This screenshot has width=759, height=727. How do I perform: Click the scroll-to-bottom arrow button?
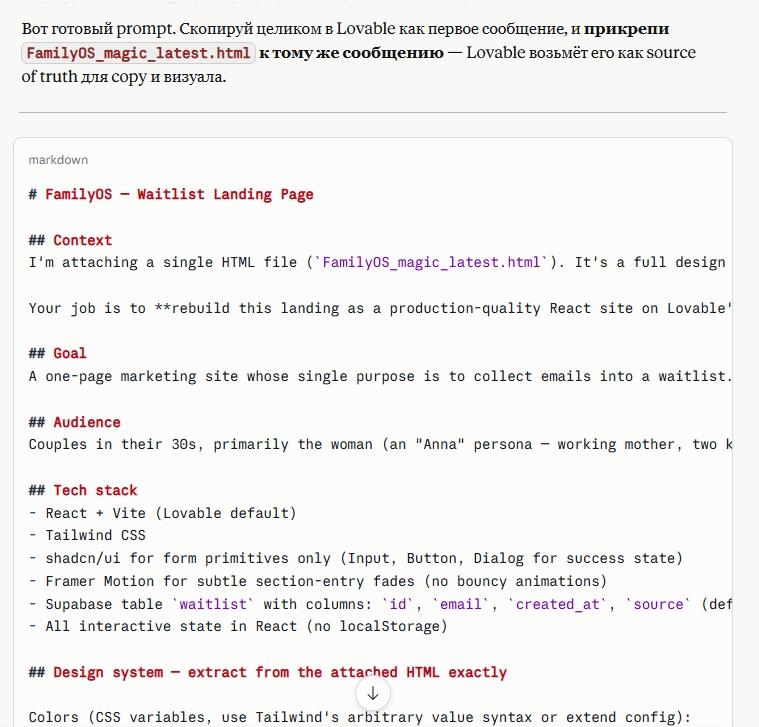tap(373, 694)
